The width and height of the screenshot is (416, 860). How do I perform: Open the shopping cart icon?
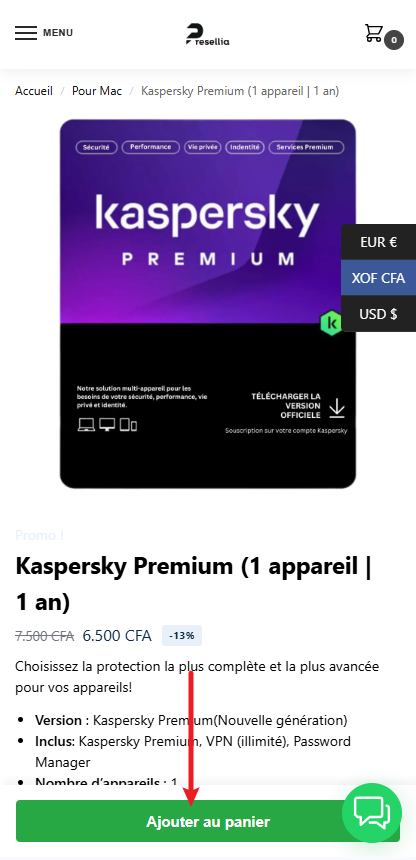(x=374, y=33)
